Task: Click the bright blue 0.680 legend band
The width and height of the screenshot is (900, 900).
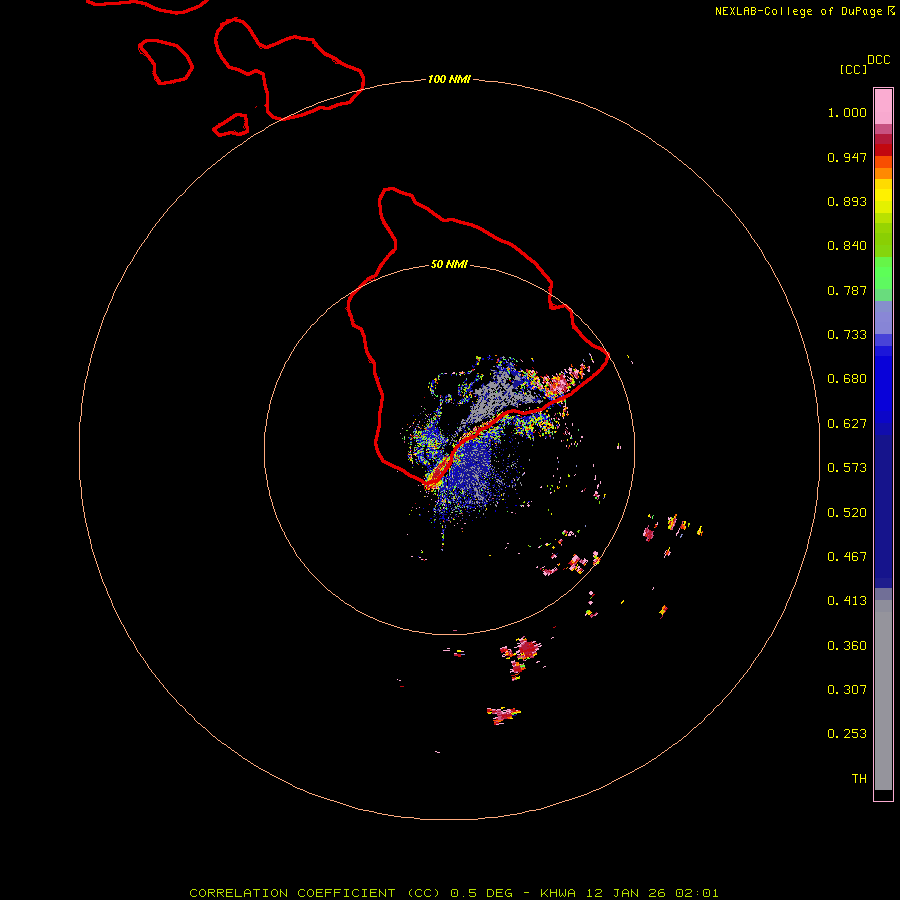Action: (883, 389)
